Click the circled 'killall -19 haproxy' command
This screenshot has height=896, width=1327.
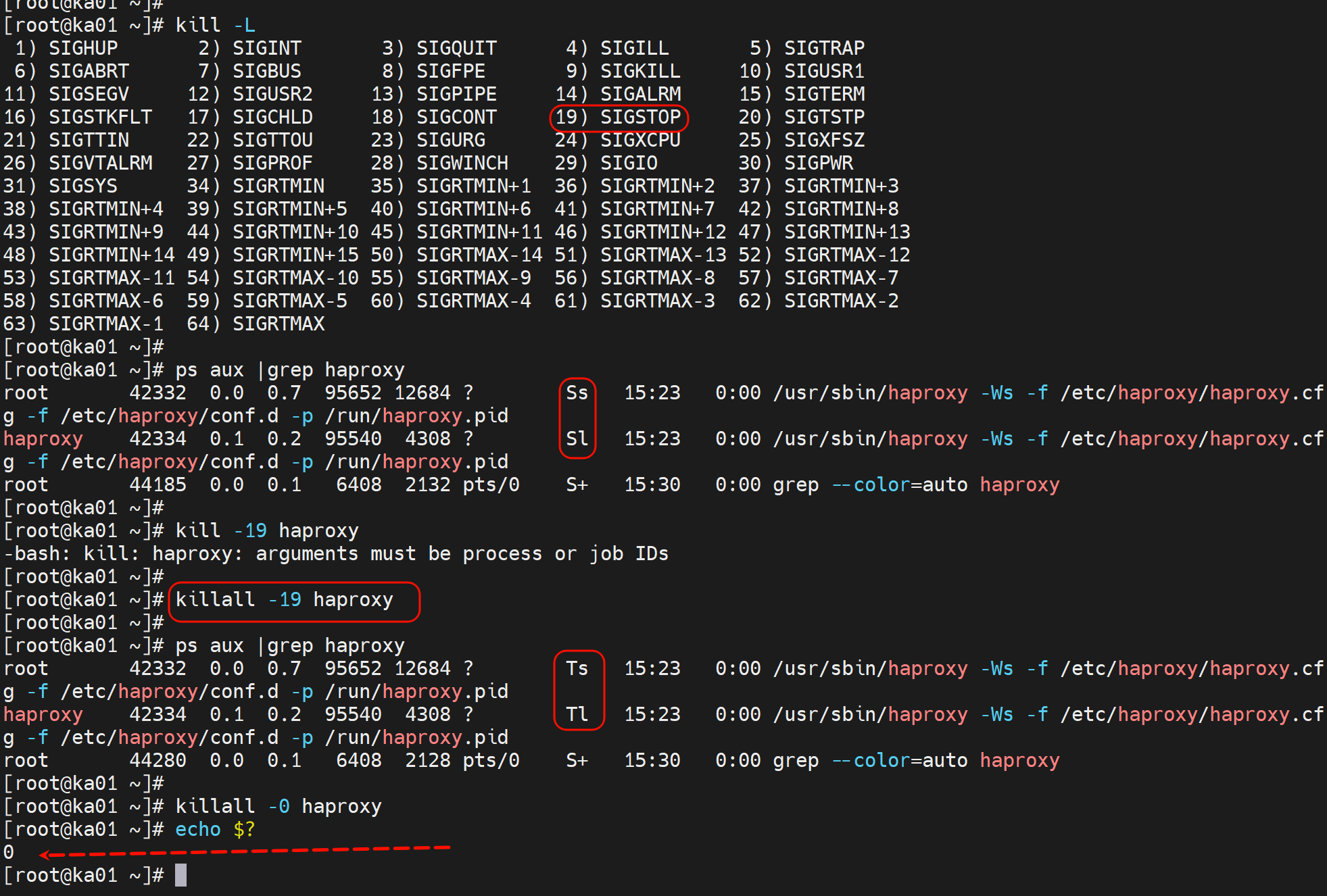pyautogui.click(x=285, y=600)
